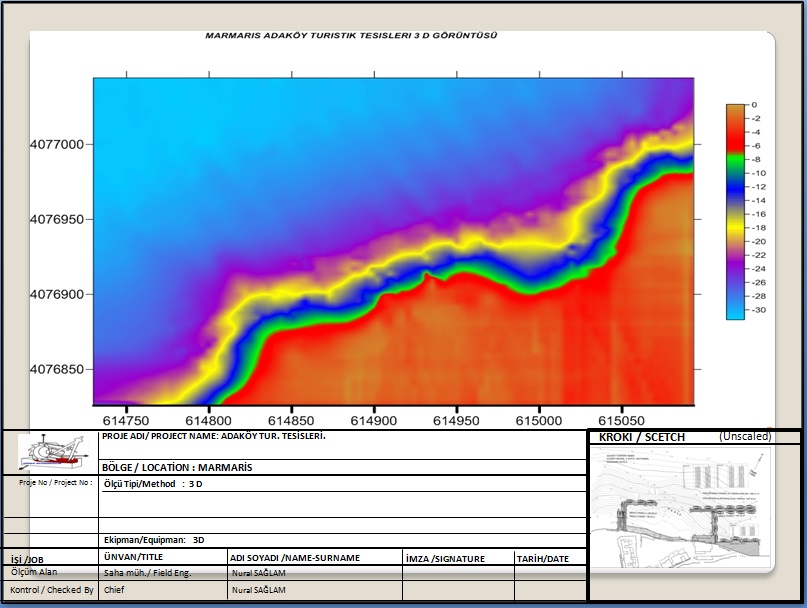This screenshot has width=807, height=608.
Task: Select the 'İMZA /SIGNATURE' column header
Action: [x=445, y=559]
